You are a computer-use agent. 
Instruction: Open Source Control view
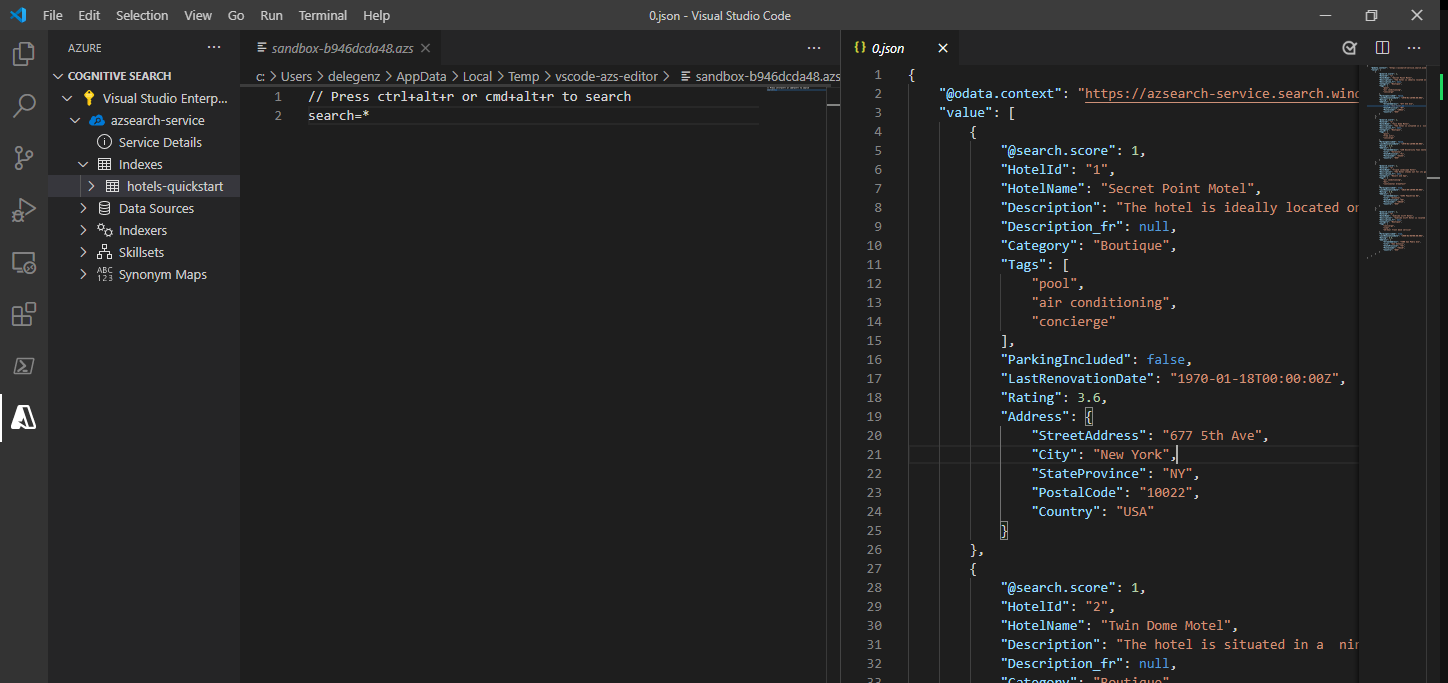click(23, 158)
